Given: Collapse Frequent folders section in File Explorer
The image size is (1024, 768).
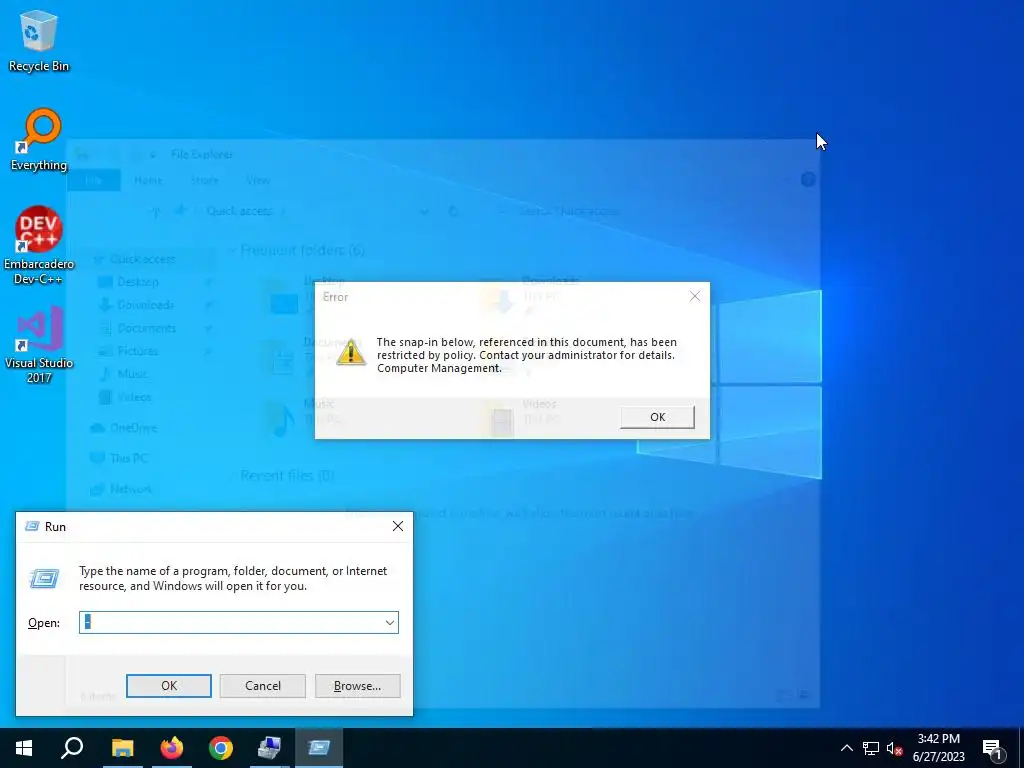Looking at the screenshot, I should tap(232, 251).
